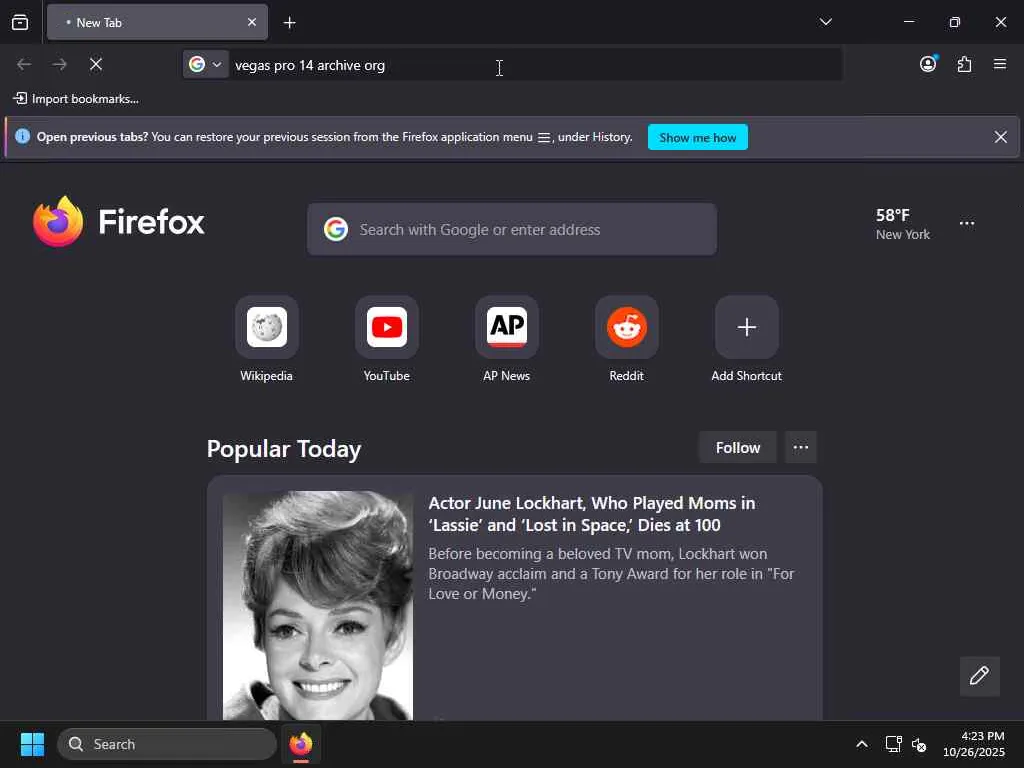The width and height of the screenshot is (1024, 768).
Task: Open the Extensions puzzle icon
Action: pos(964,64)
